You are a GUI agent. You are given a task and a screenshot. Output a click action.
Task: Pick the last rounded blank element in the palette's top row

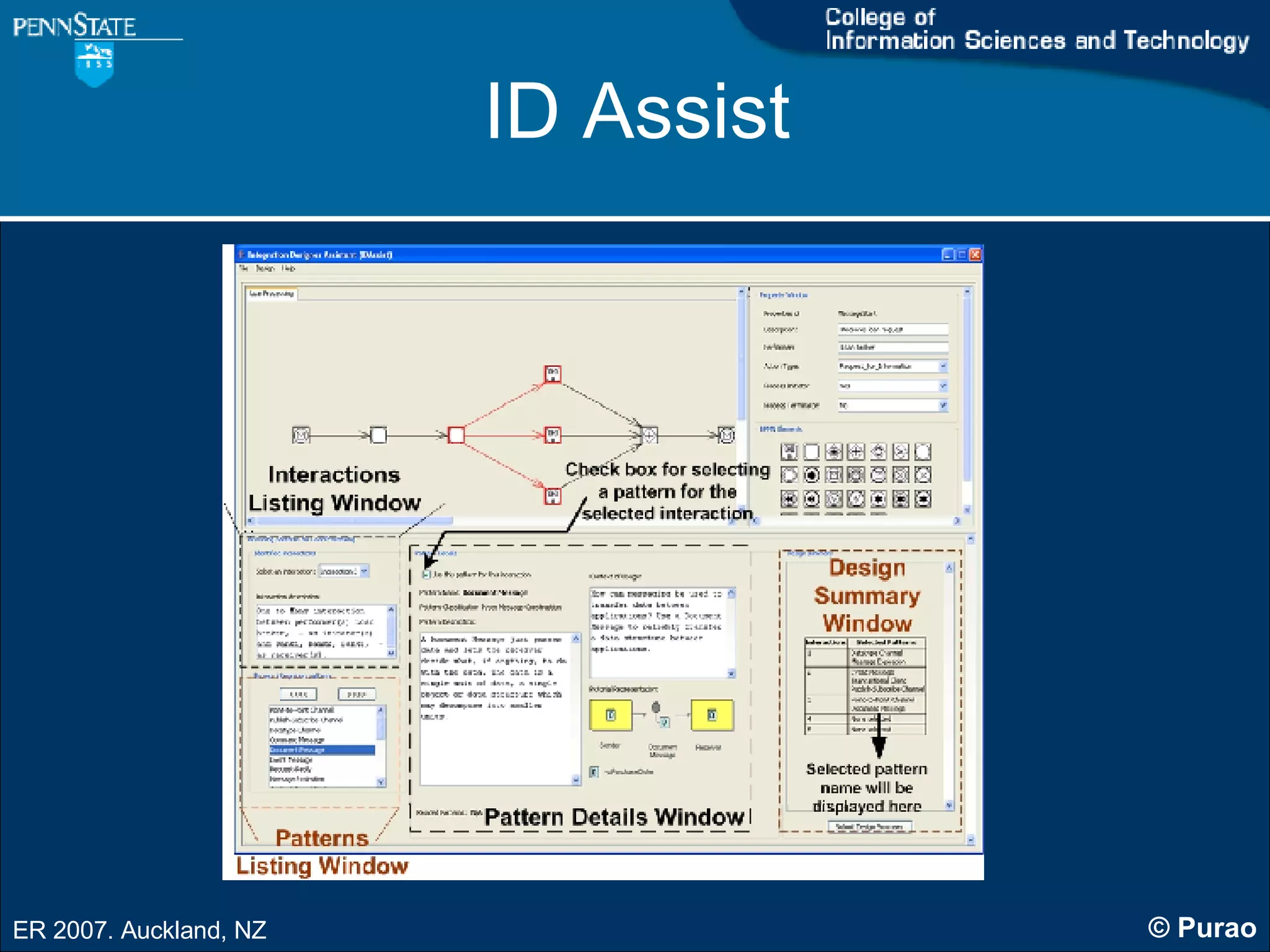923,452
